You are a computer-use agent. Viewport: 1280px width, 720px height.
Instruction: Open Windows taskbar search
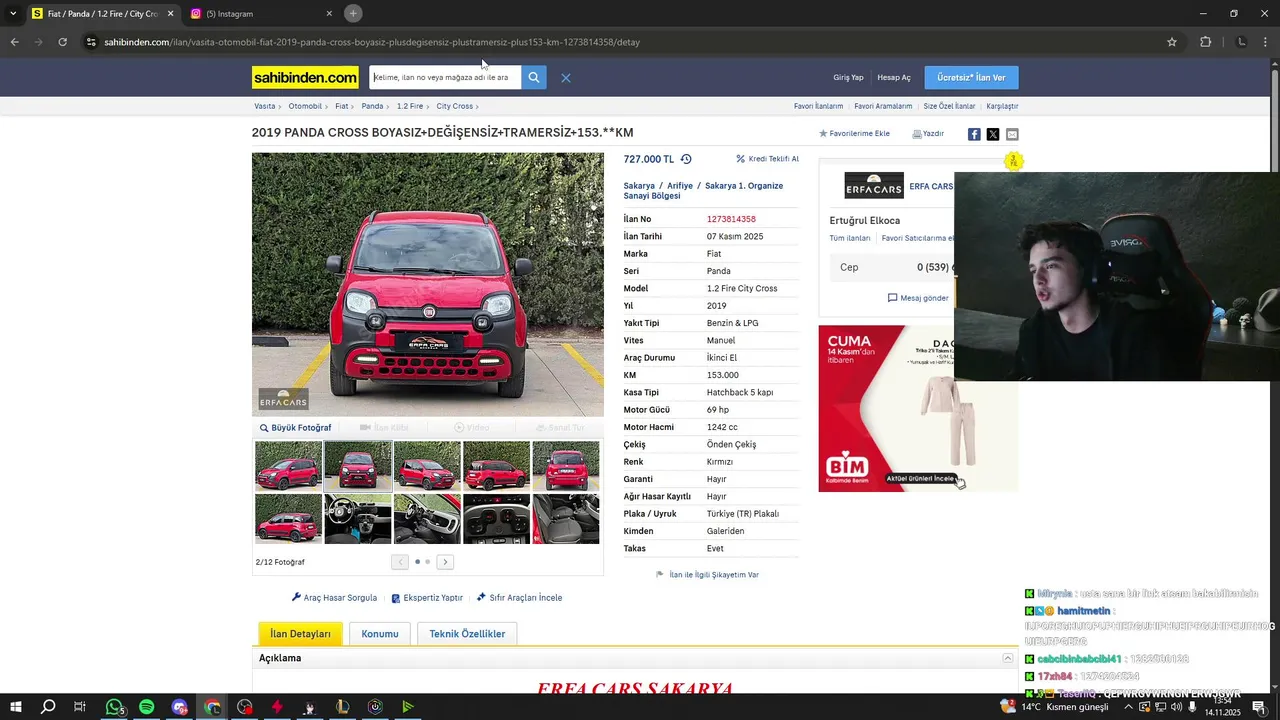(x=48, y=707)
